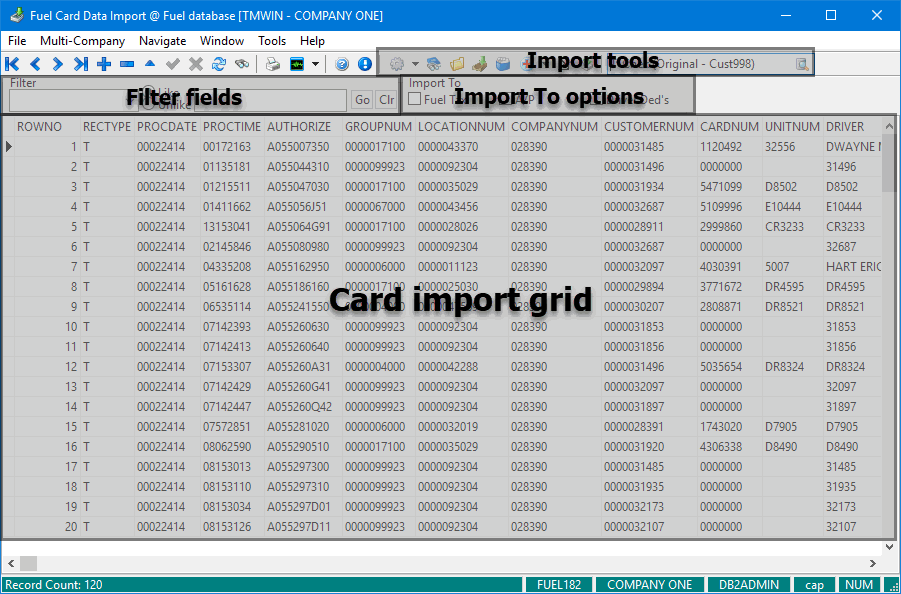The height and width of the screenshot is (594, 901).
Task: Open the yellow folder icon in import tools
Action: coord(457,64)
